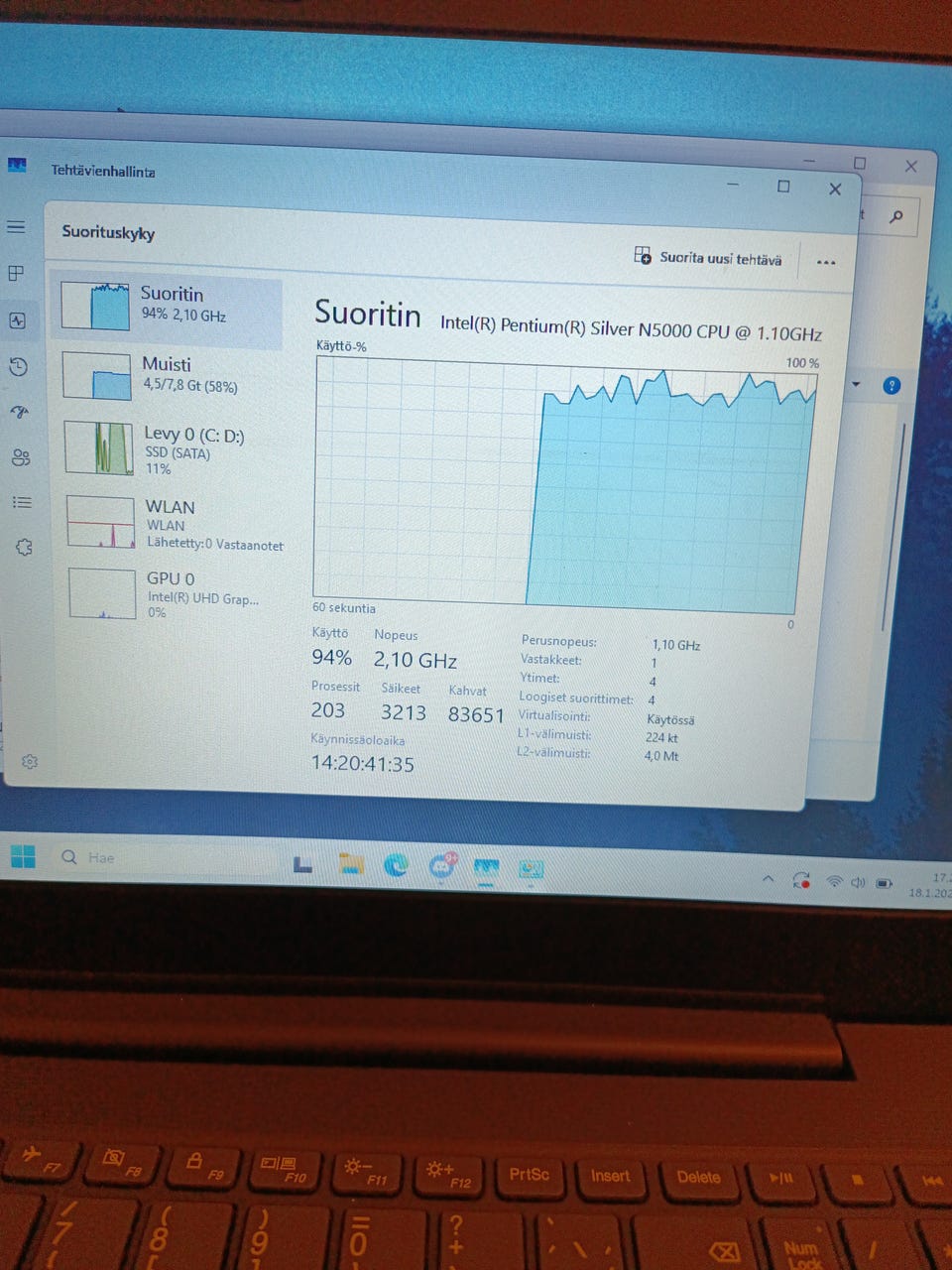Switch to Task Manager taskbar icon
The height and width of the screenshot is (1270, 952).
tap(486, 869)
